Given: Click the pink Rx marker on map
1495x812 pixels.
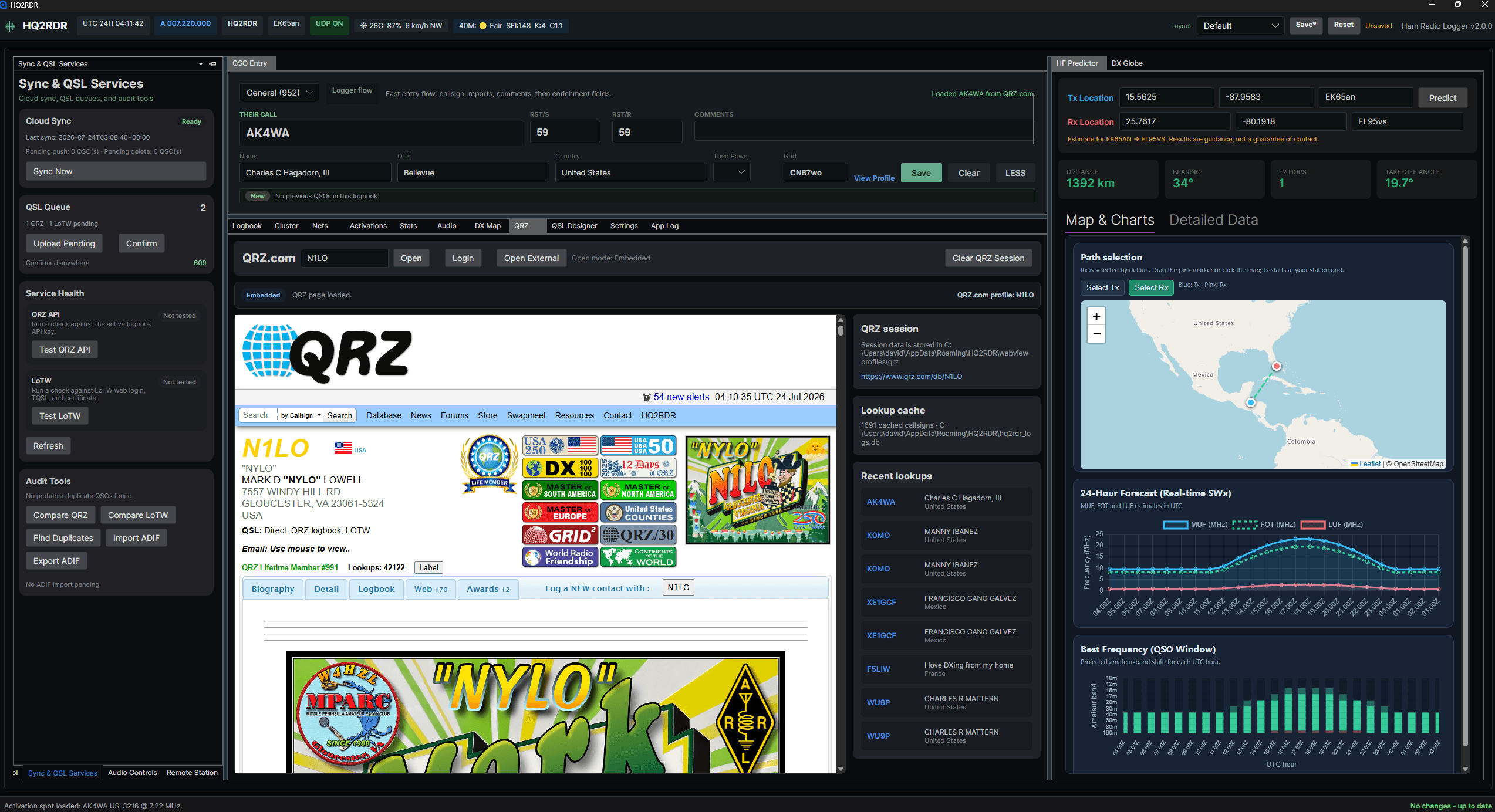Looking at the screenshot, I should [x=1276, y=366].
